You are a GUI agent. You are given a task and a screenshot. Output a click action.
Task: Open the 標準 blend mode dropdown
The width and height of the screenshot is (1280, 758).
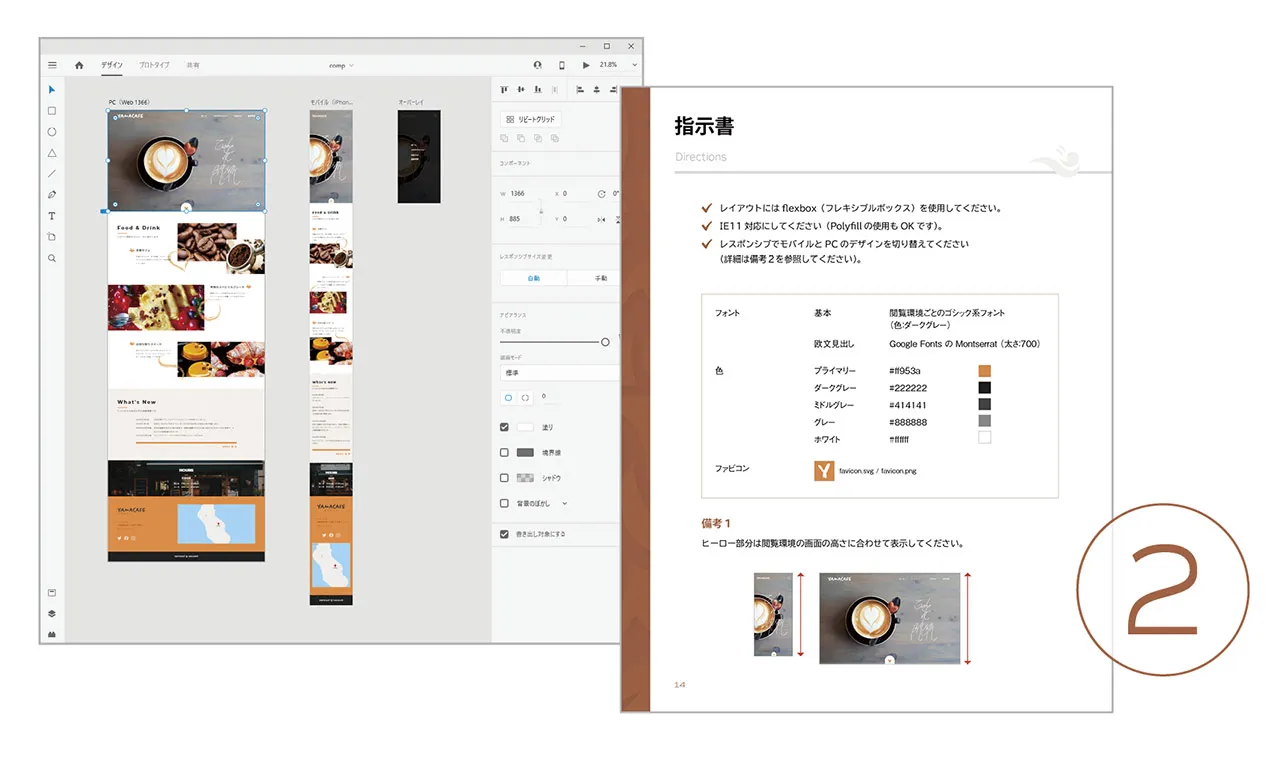[558, 373]
